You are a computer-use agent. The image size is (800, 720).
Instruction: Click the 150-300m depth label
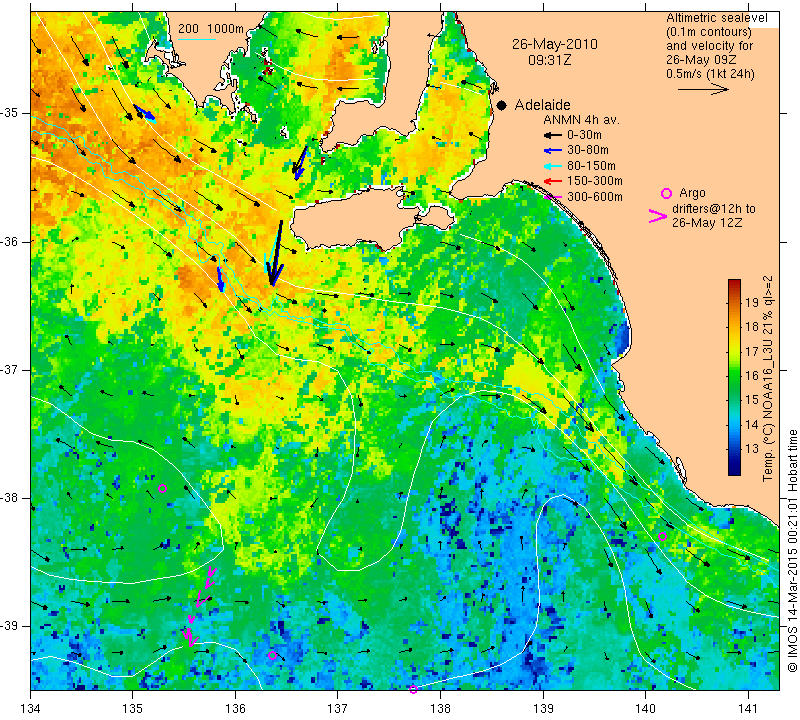pyautogui.click(x=594, y=181)
